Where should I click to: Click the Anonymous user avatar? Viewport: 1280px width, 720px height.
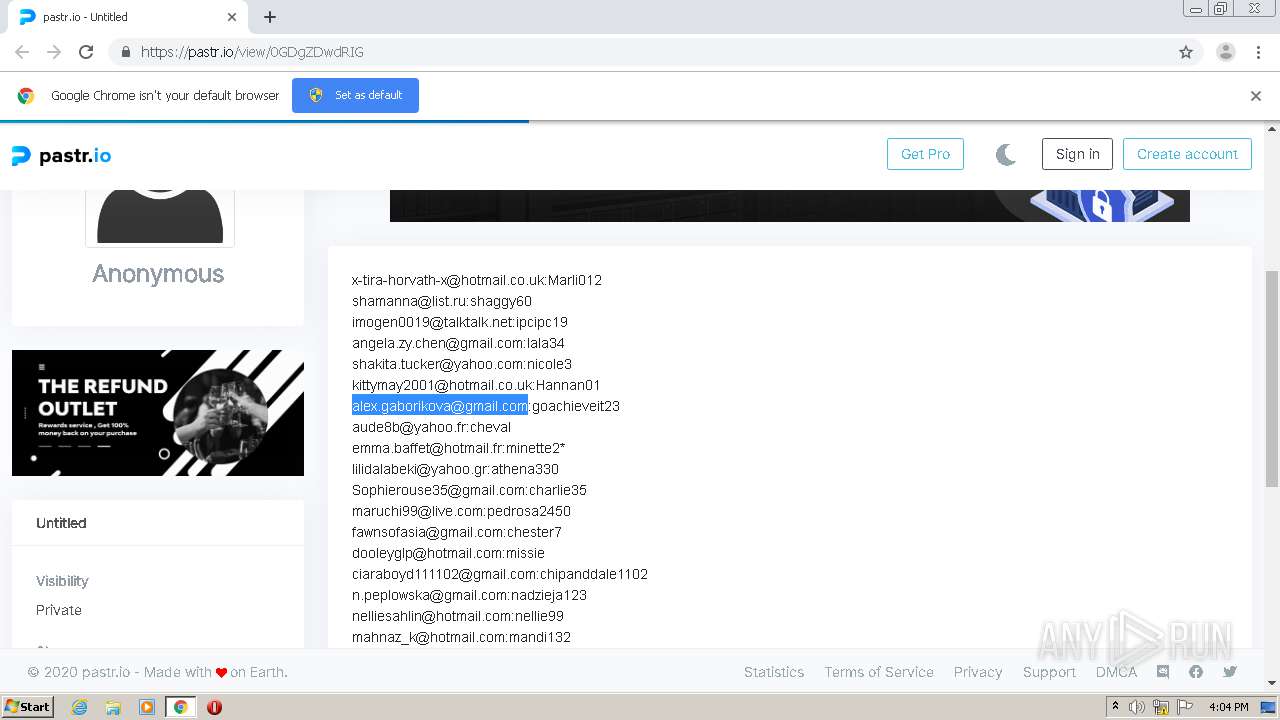point(160,217)
